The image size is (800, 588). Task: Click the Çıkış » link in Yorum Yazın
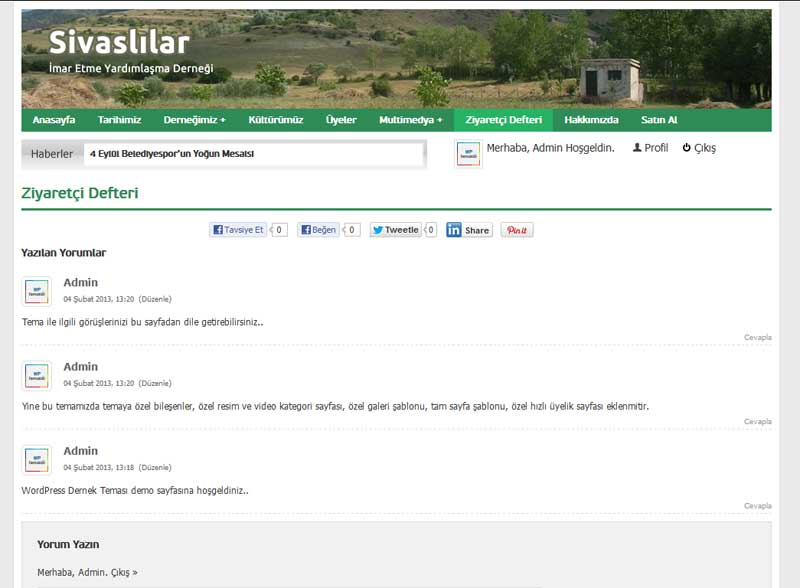point(124,573)
